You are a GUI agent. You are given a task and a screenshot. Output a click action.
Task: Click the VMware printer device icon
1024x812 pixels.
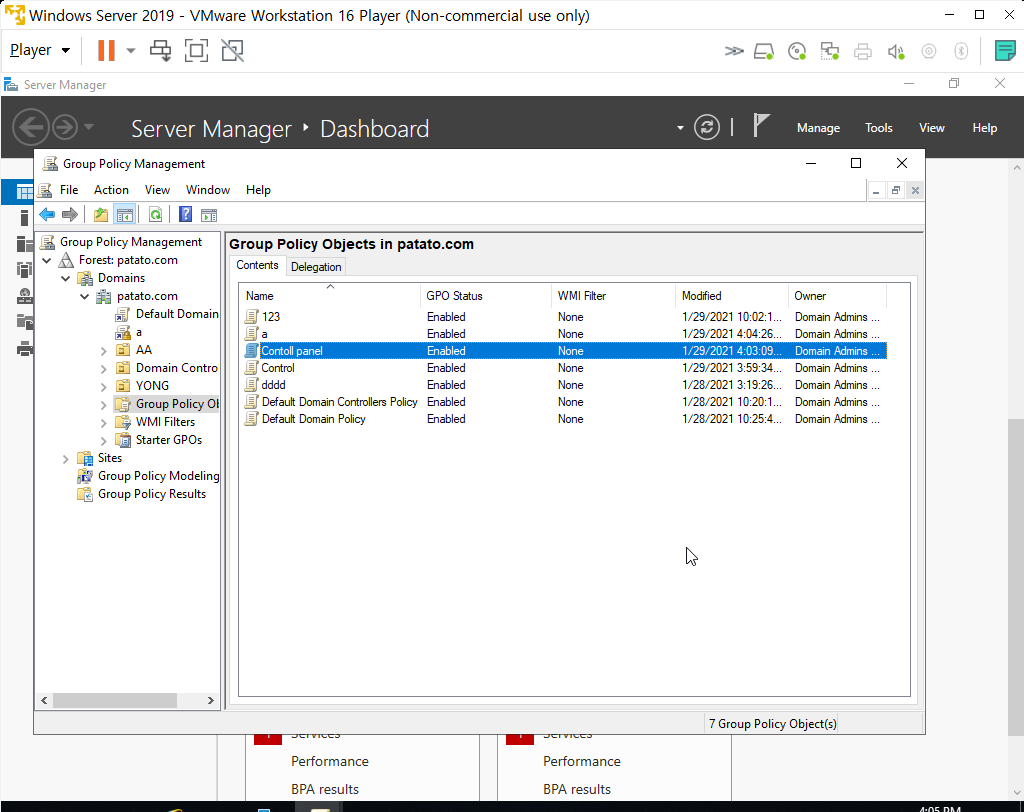point(863,51)
